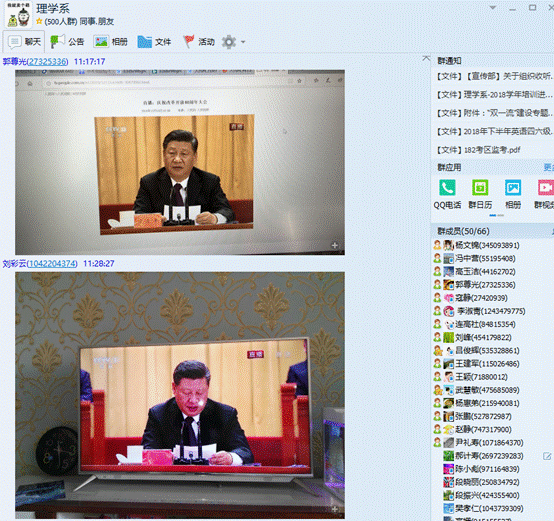The width and height of the screenshot is (554, 521).
Task: Click the plus icon on 刘彩云's image
Action: [335, 509]
